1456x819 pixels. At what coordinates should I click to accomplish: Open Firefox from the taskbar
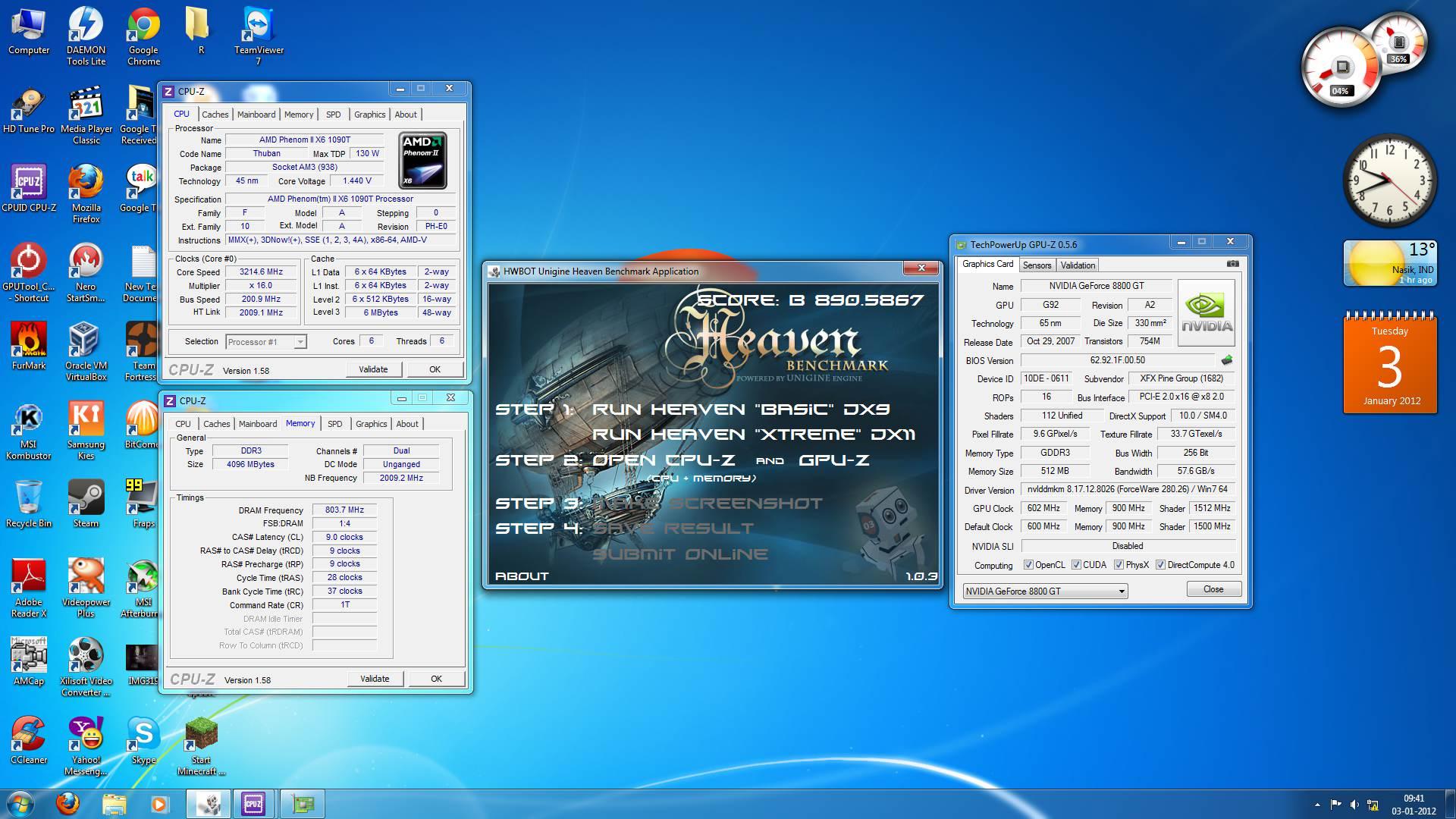coord(68,803)
